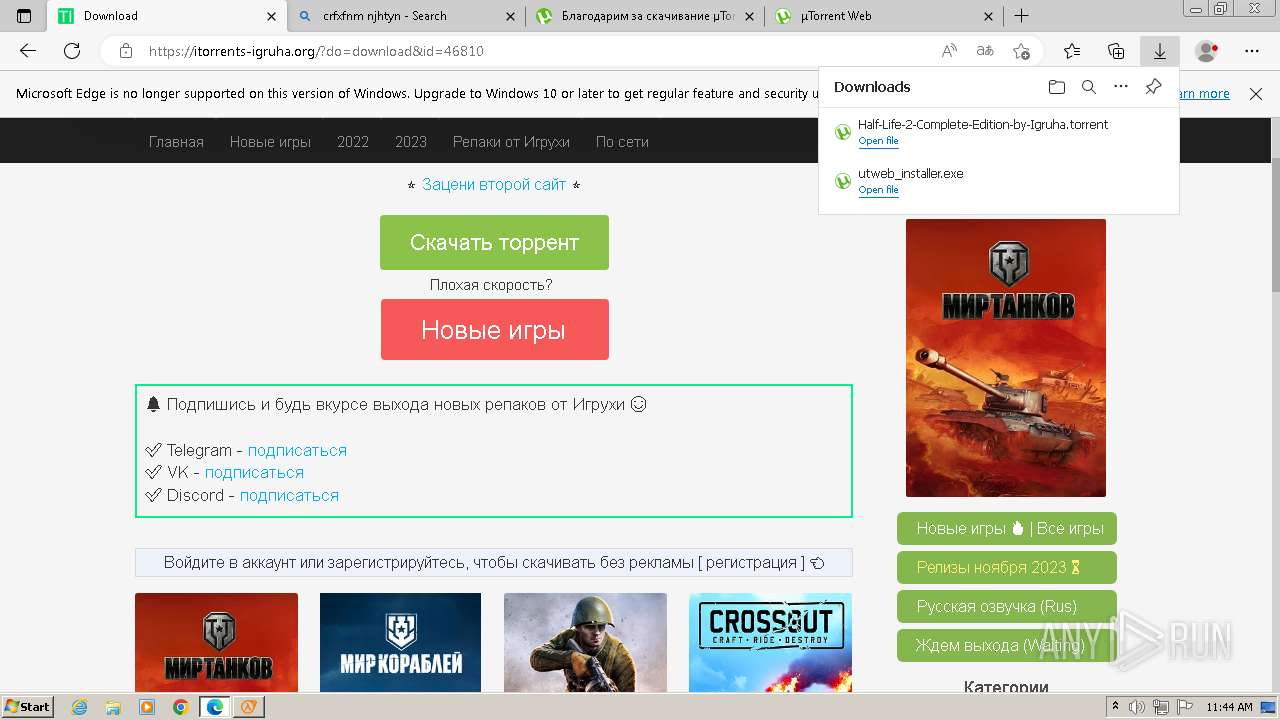
Task: Click the Все игры sidebar link
Action: click(1070, 528)
